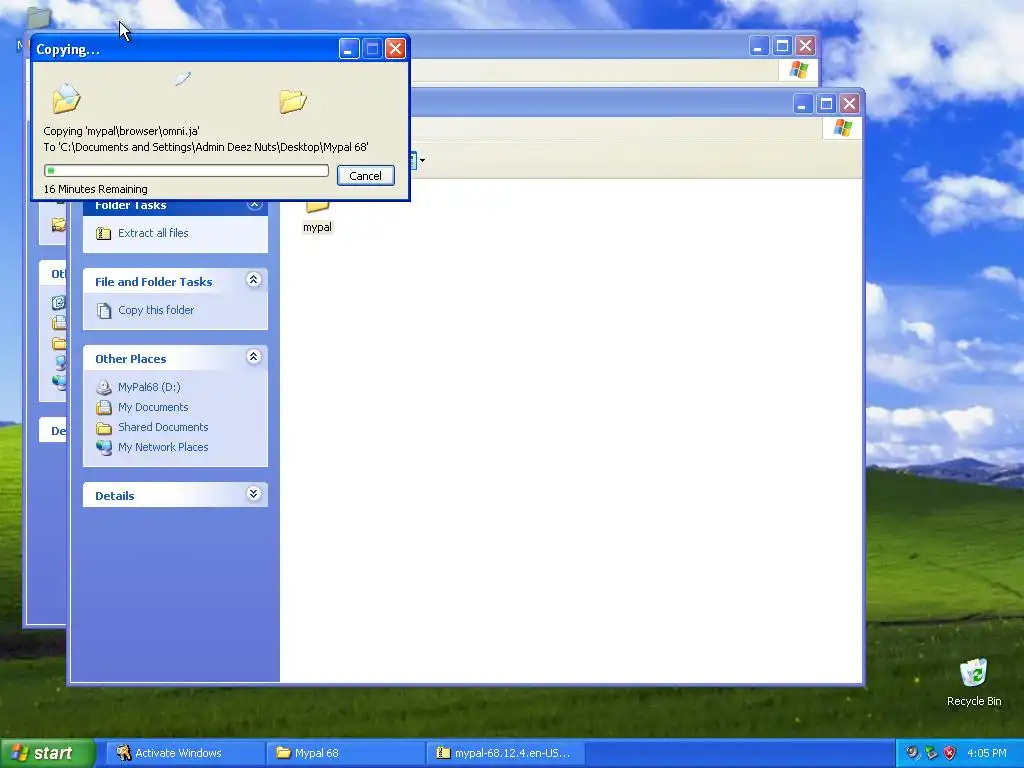Minimize the zip folder window
The height and width of the screenshot is (768, 1024).
coord(803,103)
